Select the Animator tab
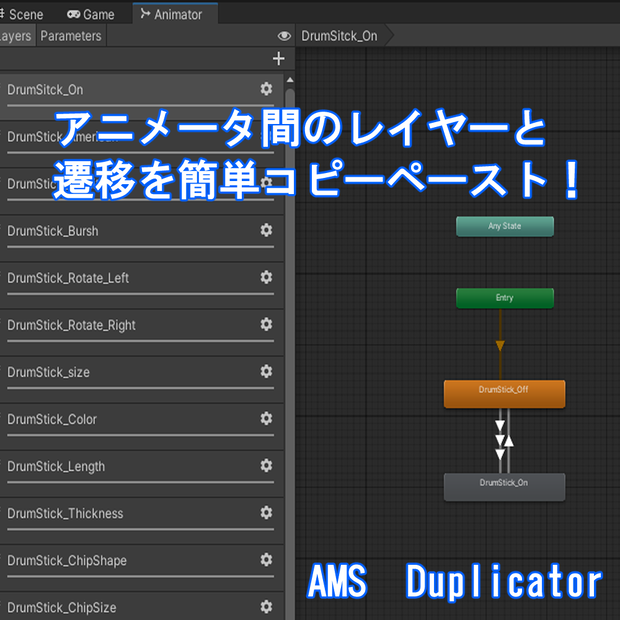The height and width of the screenshot is (620, 620). point(175,15)
